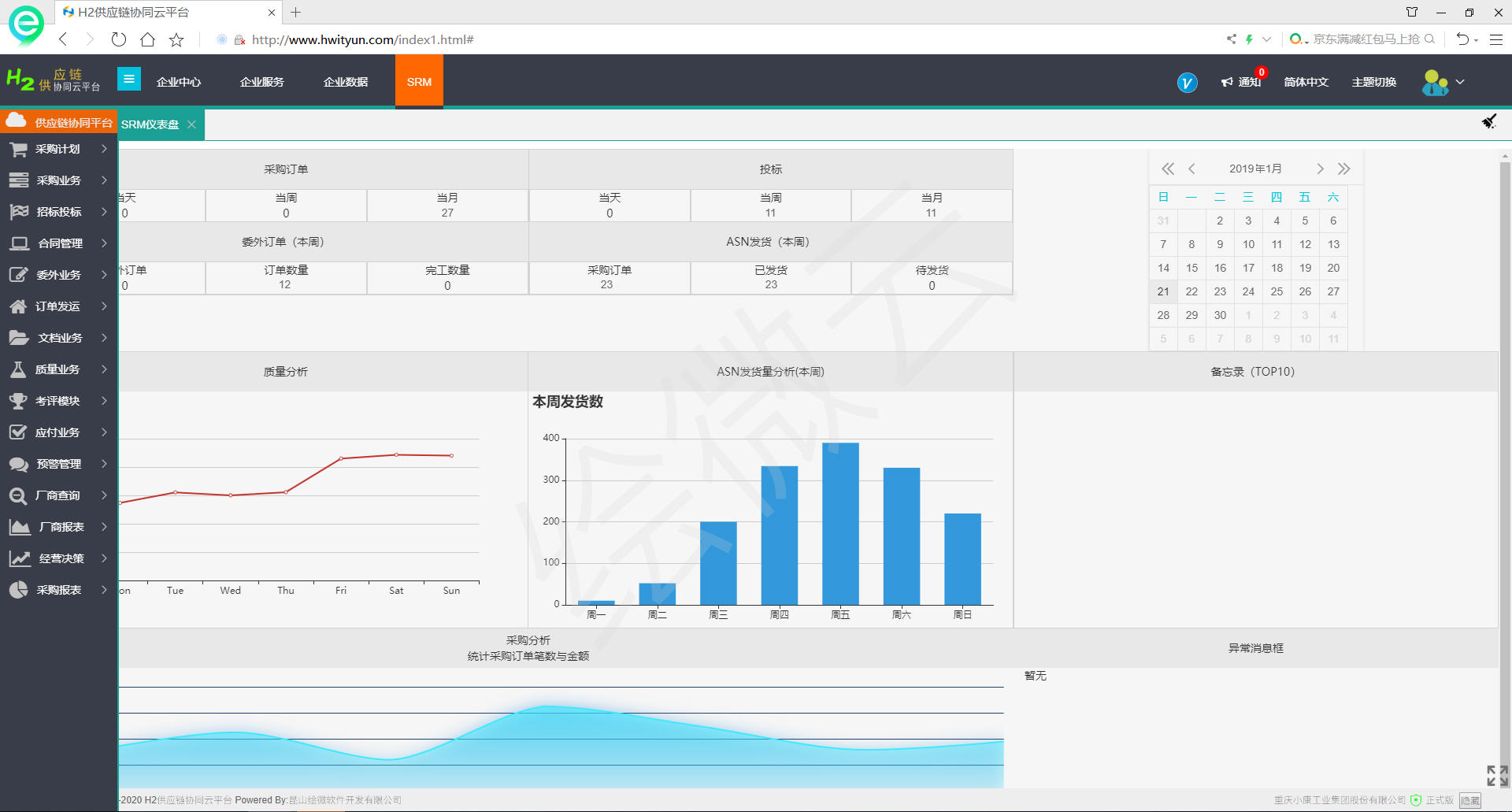The image size is (1512, 812).
Task: Click the Fri data point on quality chart
Action: [341, 458]
